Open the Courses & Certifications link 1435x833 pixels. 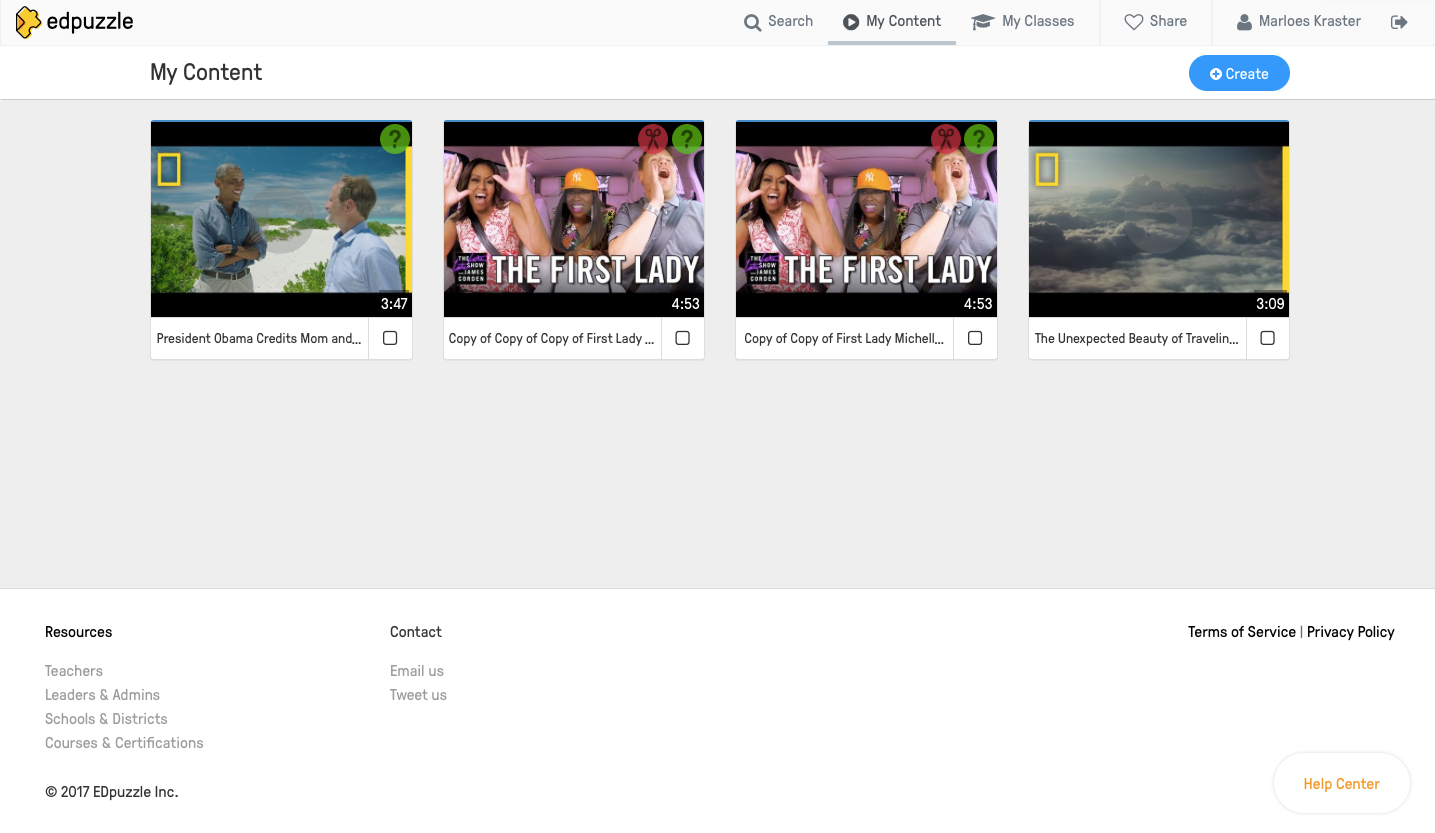coord(124,743)
